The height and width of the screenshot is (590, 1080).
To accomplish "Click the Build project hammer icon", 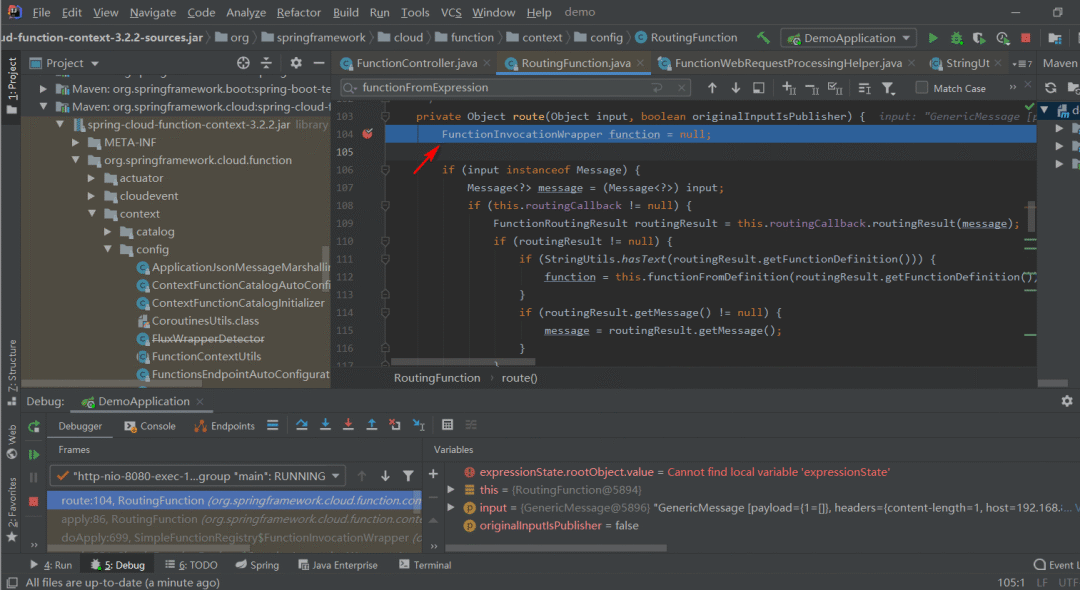I will coord(764,38).
